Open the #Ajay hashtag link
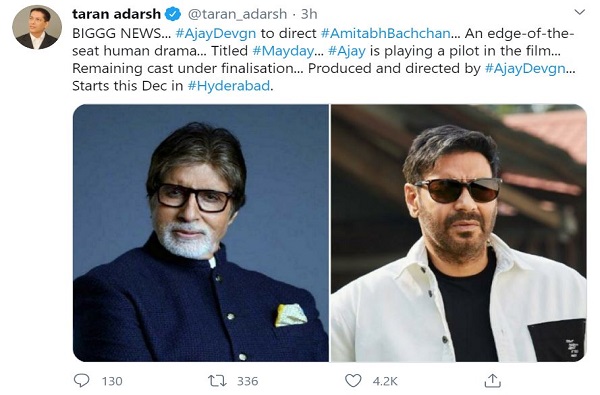The image size is (600, 395). tap(347, 51)
